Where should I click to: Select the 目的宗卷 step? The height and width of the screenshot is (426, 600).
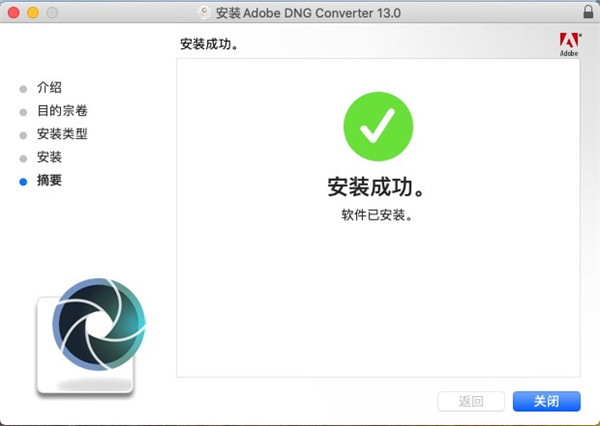(62, 111)
